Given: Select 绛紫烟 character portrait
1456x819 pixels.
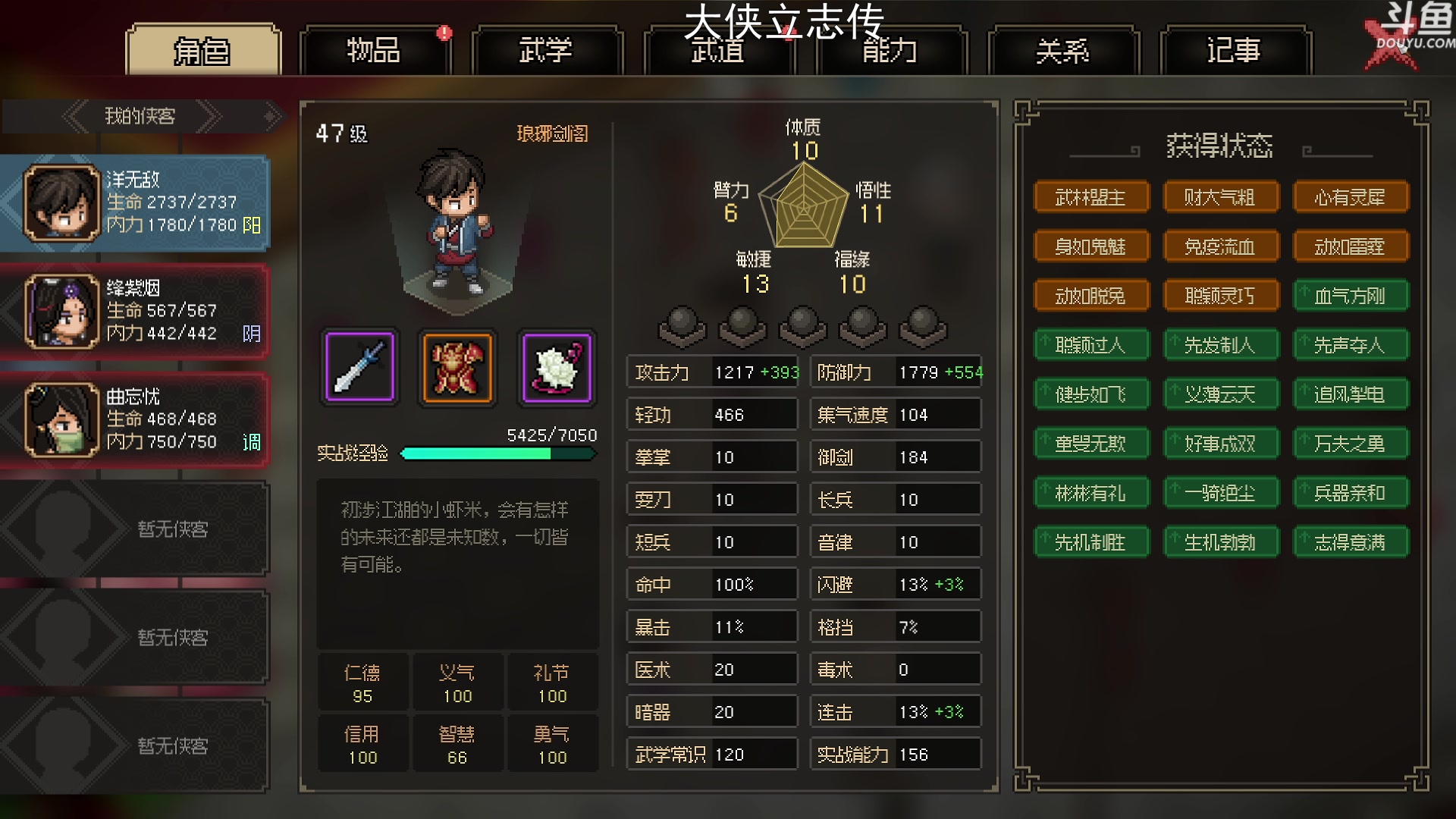Looking at the screenshot, I should pos(61,312).
